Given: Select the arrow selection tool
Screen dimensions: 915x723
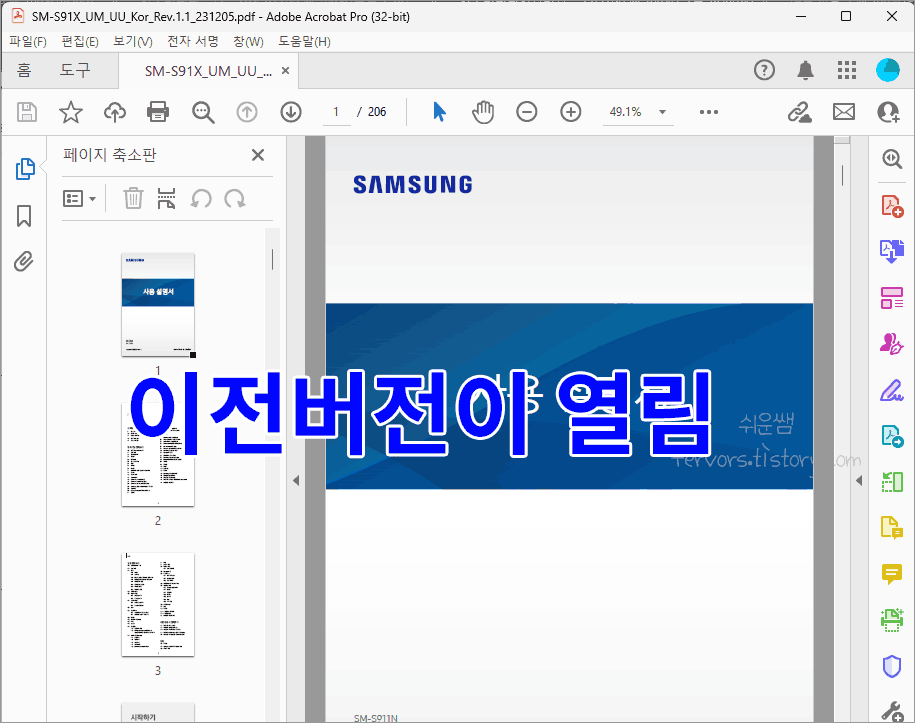Looking at the screenshot, I should coord(439,111).
